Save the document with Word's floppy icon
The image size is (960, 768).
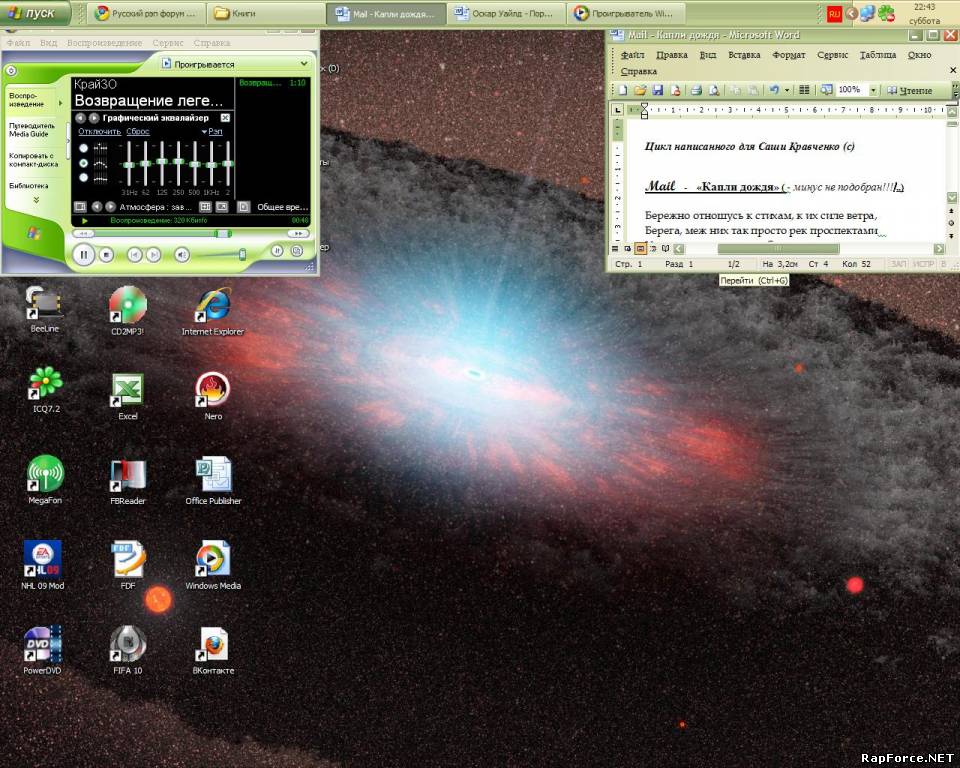658,90
